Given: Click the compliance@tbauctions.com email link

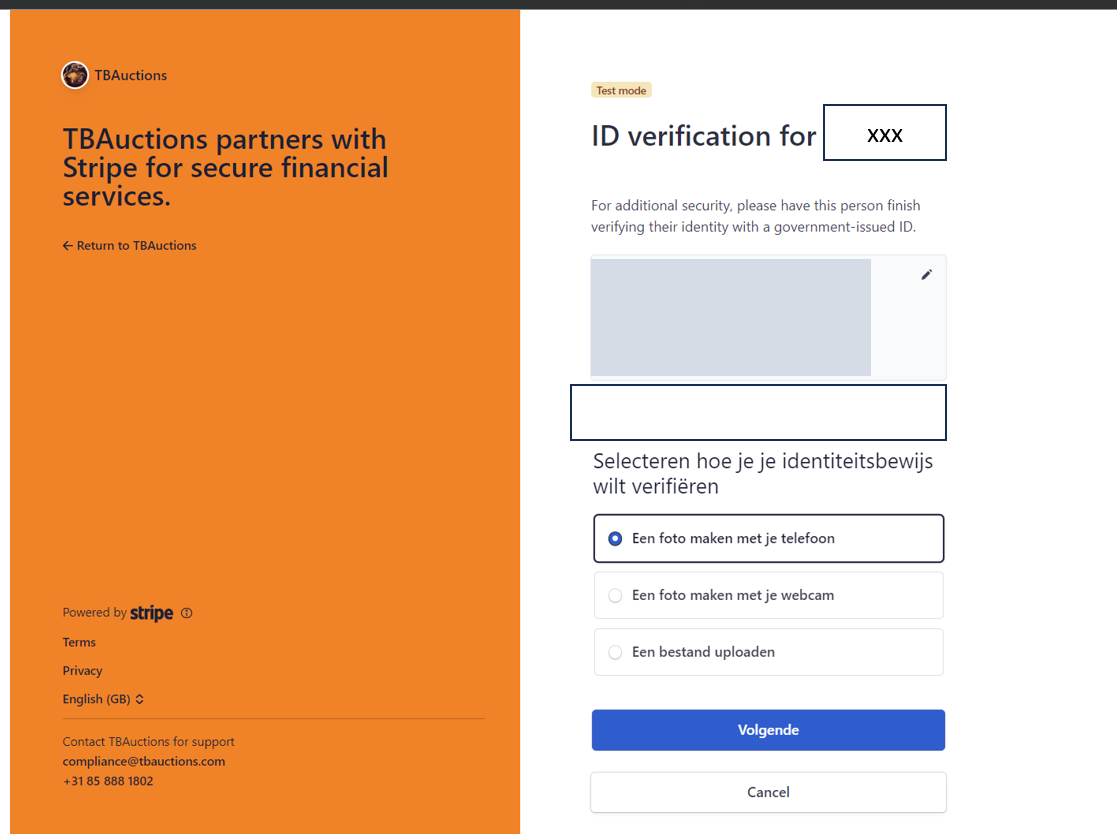Looking at the screenshot, I should point(143,761).
